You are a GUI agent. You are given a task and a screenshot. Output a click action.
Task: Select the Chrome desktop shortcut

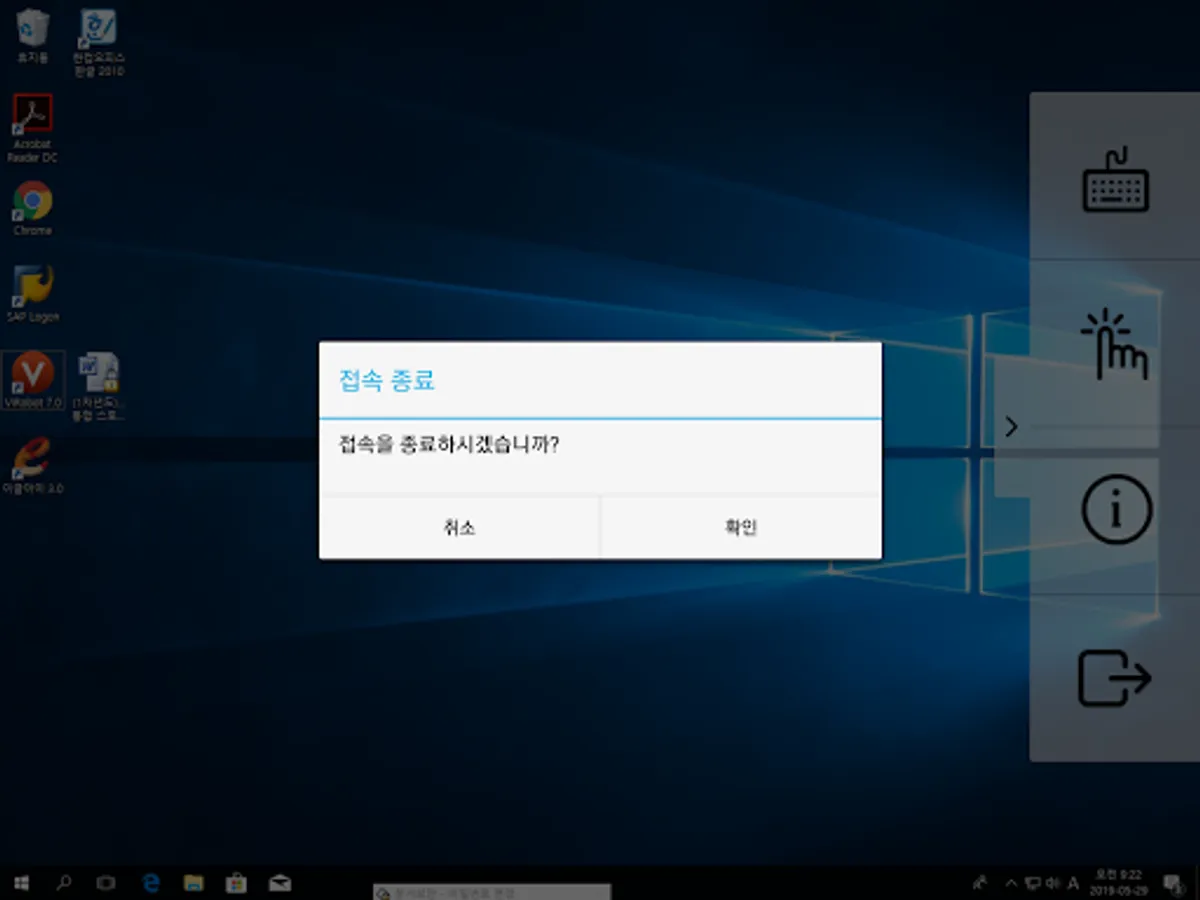[x=33, y=208]
